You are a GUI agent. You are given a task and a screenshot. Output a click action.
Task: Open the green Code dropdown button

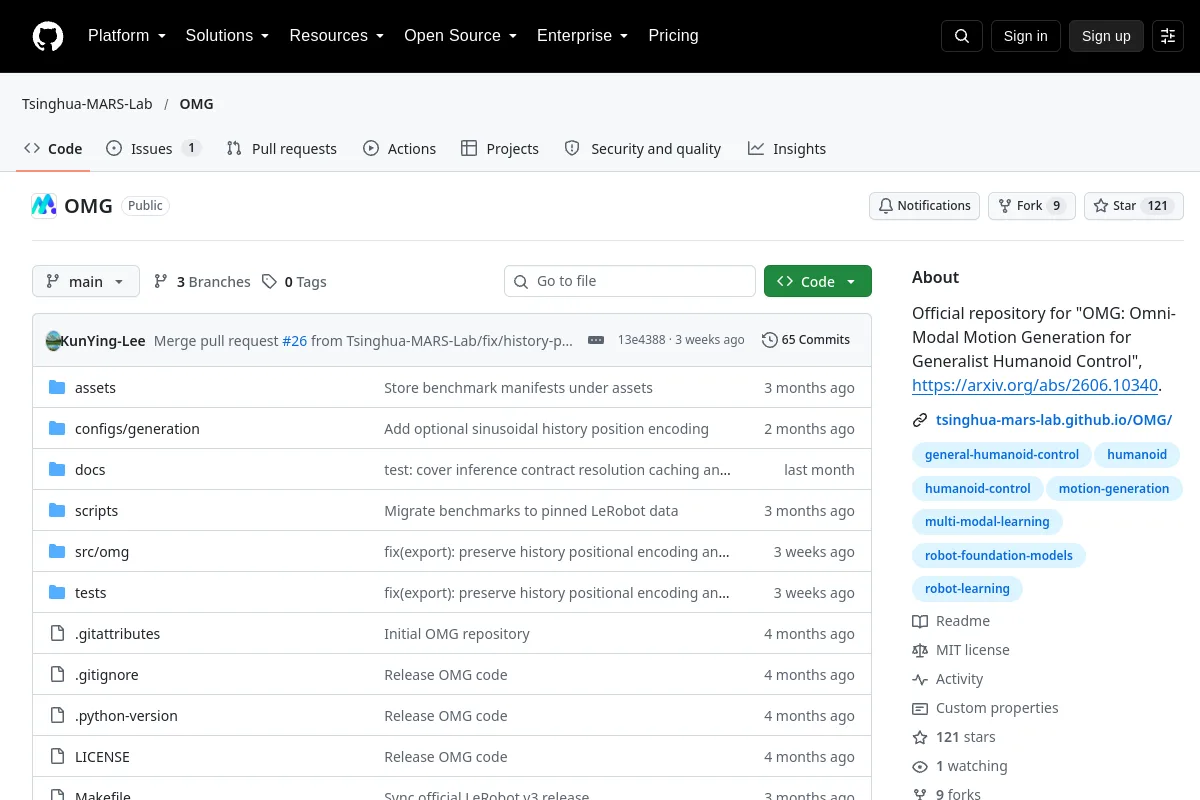[x=818, y=282]
